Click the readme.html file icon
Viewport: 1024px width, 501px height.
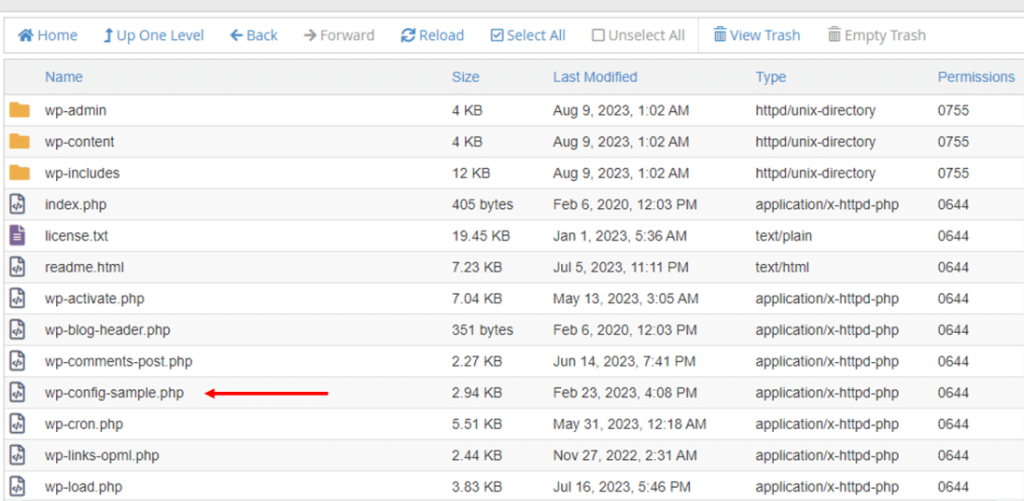point(18,267)
